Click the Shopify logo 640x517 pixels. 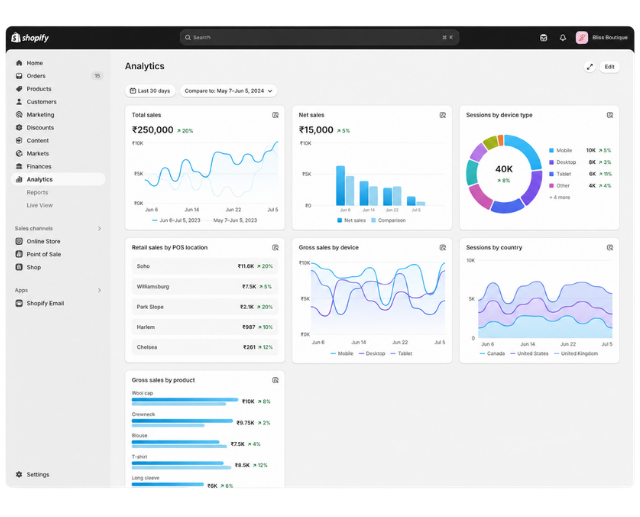click(x=30, y=38)
